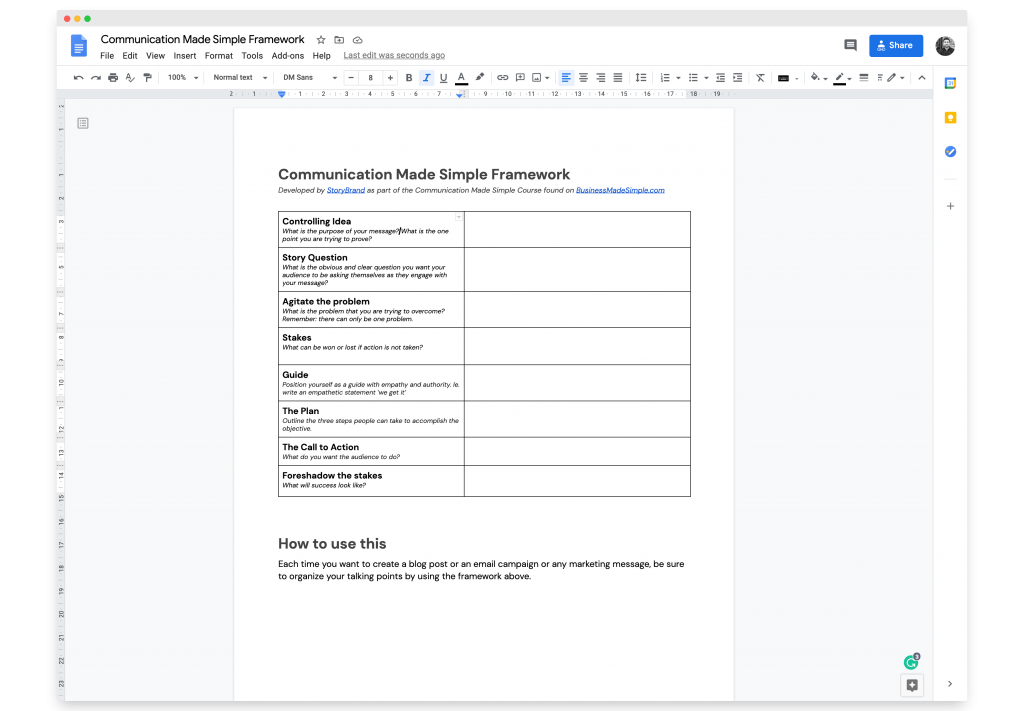1024x711 pixels.
Task: Turn on justified alignment
Action: coord(618,78)
